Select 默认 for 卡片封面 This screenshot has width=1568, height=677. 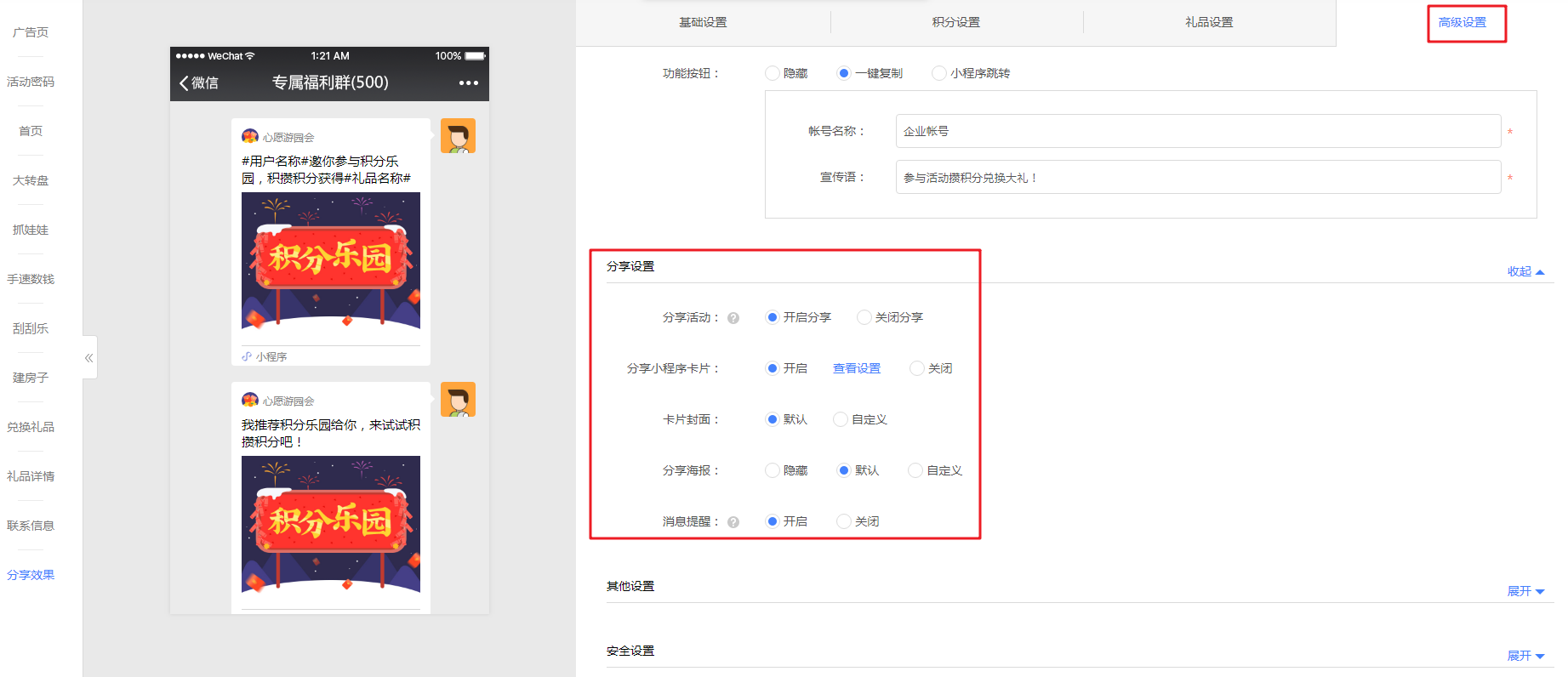773,419
